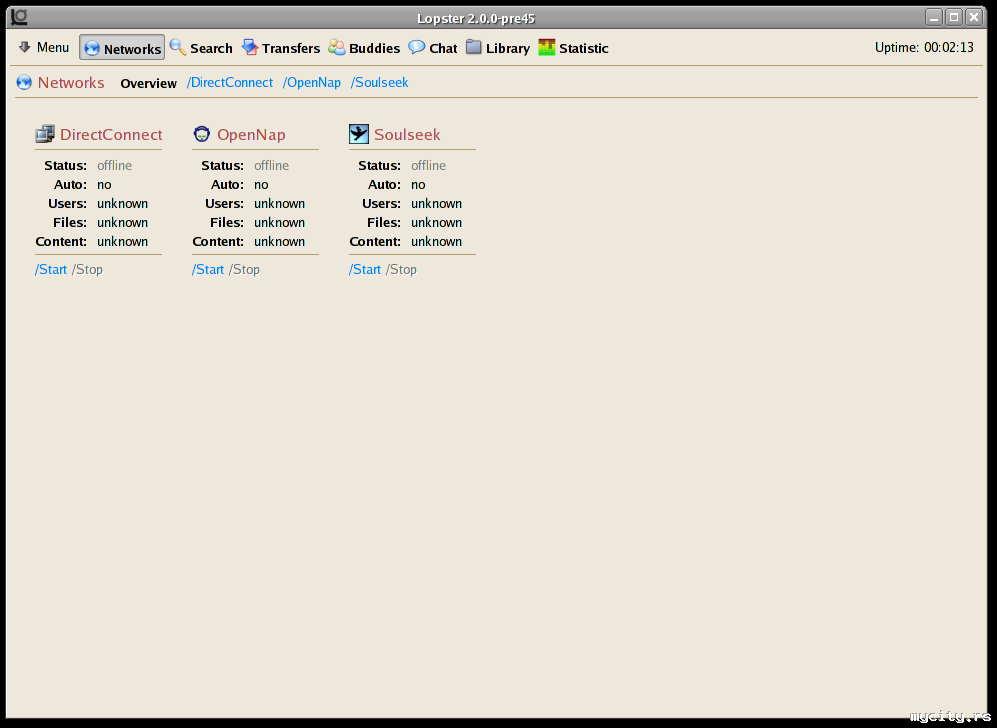The height and width of the screenshot is (728, 997).
Task: Open the /OpenNap sub-tab
Action: (311, 82)
